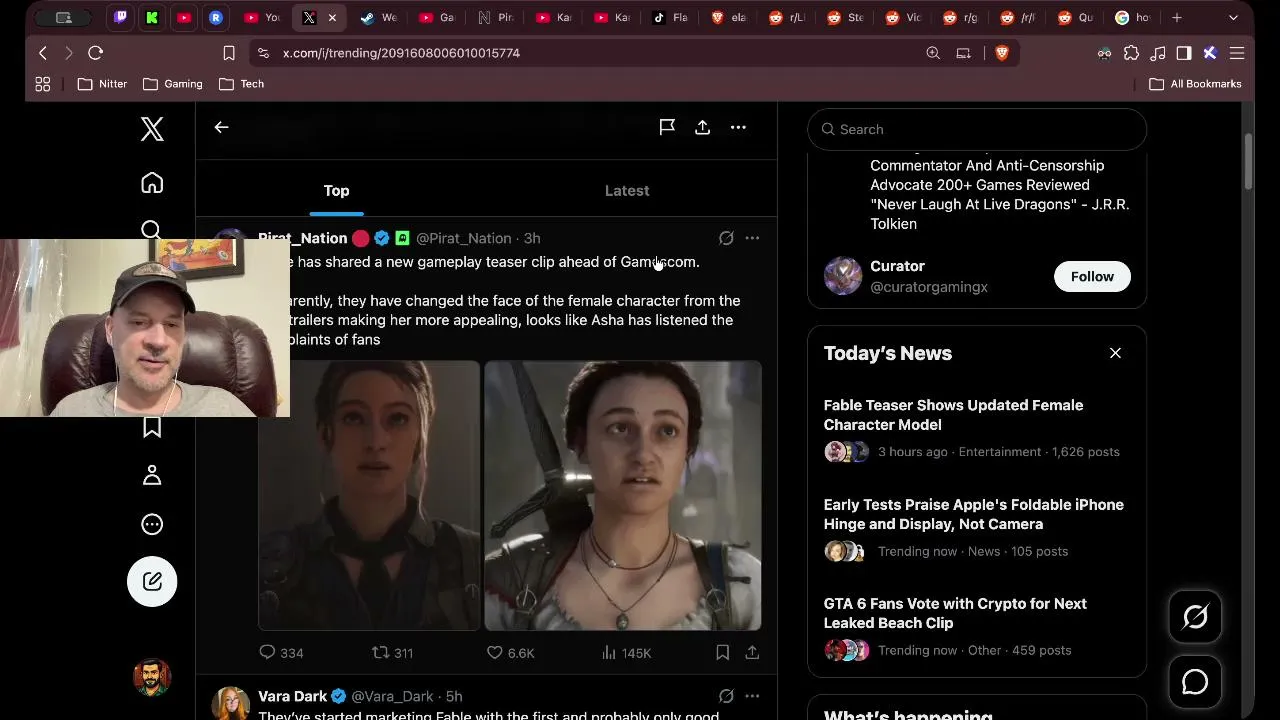
Task: Bookmark the Pirat_Nation post
Action: [722, 652]
